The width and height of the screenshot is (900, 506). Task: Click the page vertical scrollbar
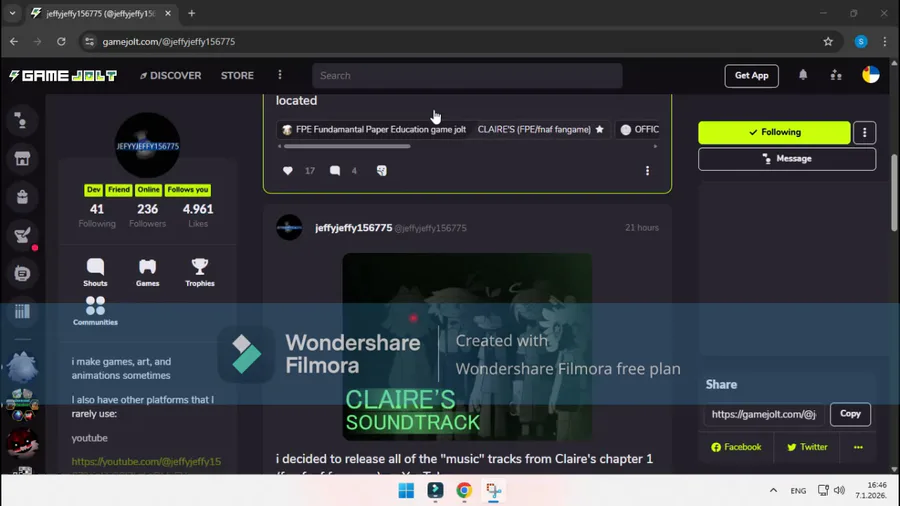point(894,193)
